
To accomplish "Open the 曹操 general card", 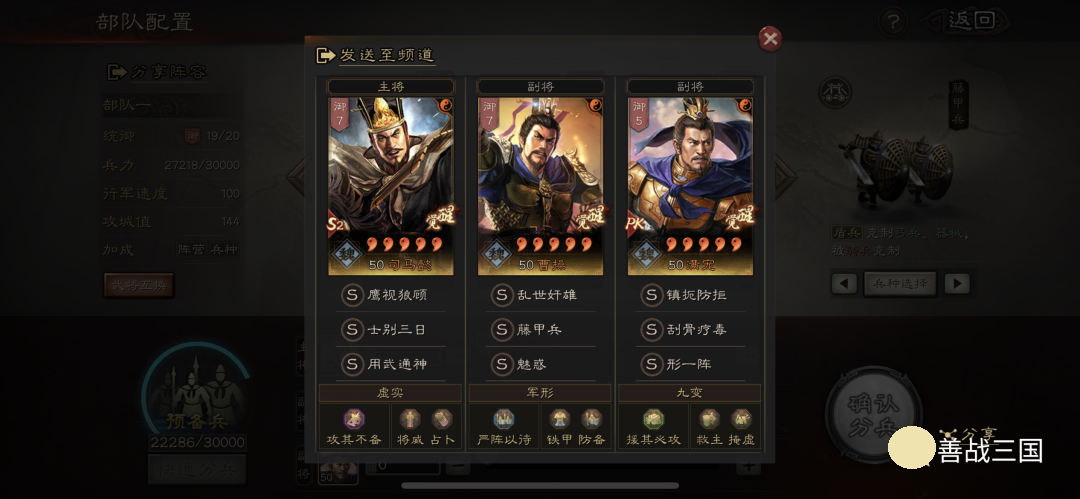I will pos(541,186).
